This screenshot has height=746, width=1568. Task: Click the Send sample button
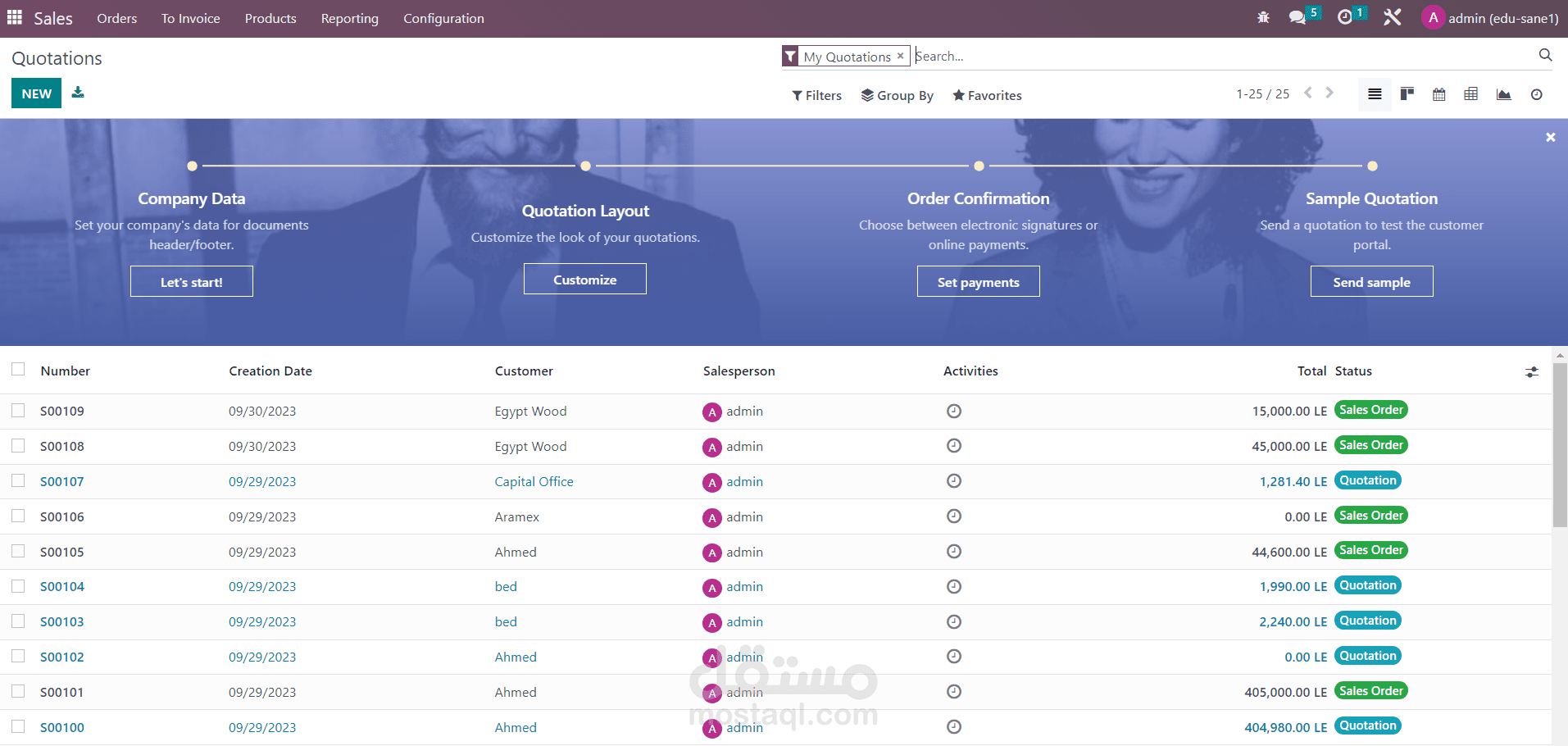coord(1372,281)
